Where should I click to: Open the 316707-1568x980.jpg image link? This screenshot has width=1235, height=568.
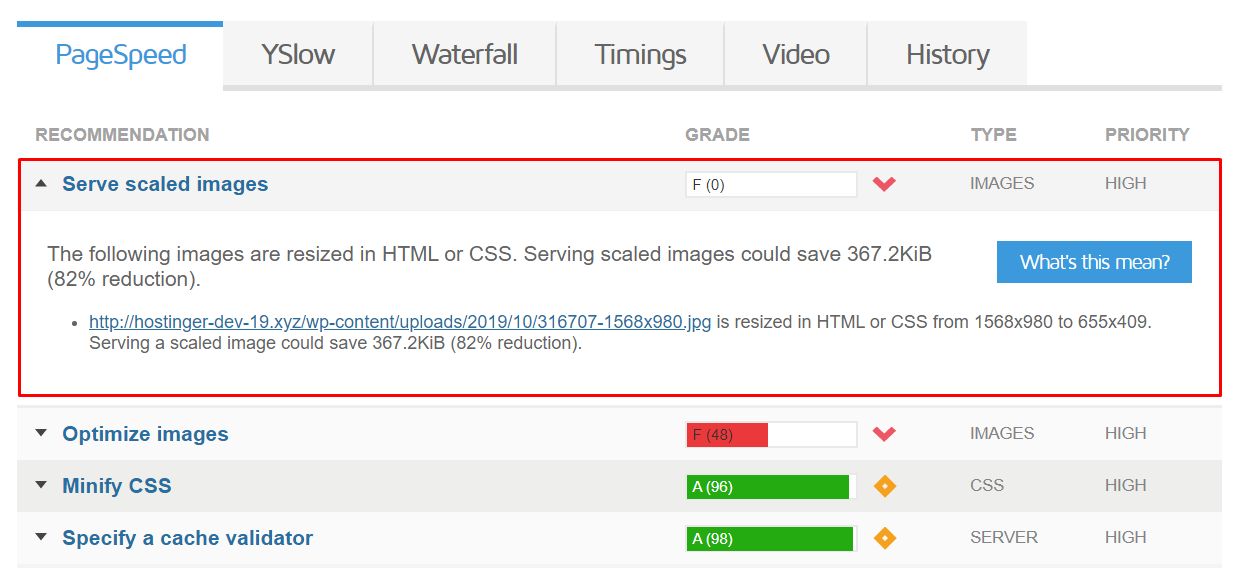pyautogui.click(x=400, y=323)
